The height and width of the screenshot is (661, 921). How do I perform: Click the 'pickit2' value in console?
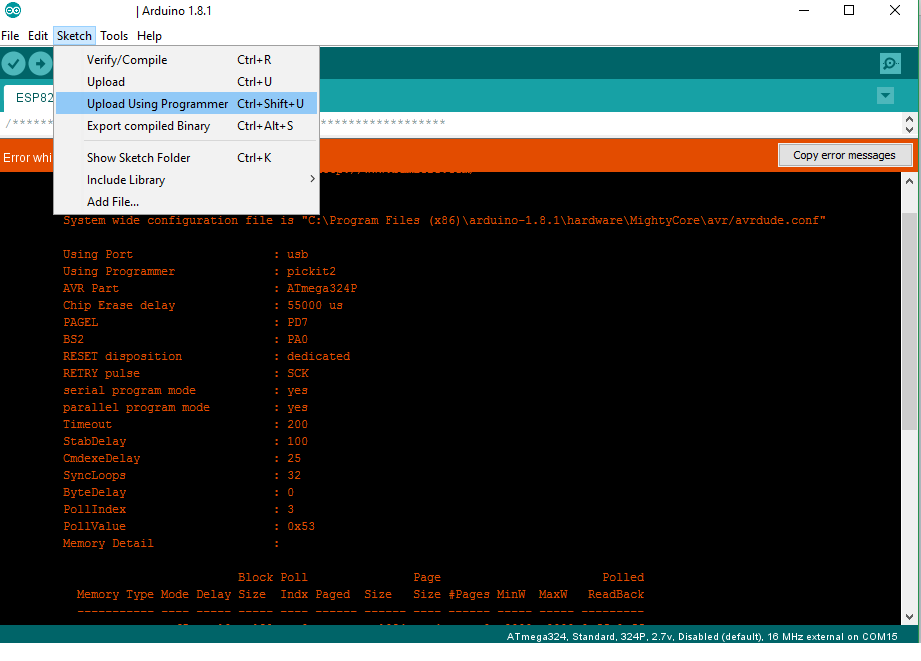[x=311, y=271]
